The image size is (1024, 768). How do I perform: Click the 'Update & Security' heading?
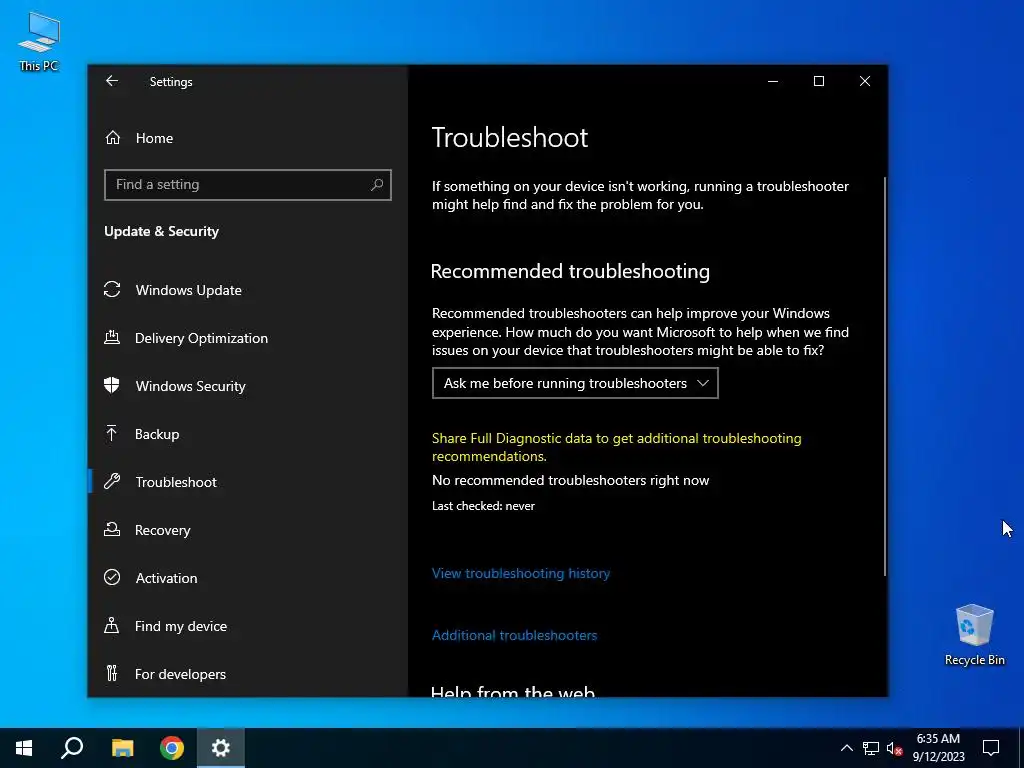(x=161, y=231)
